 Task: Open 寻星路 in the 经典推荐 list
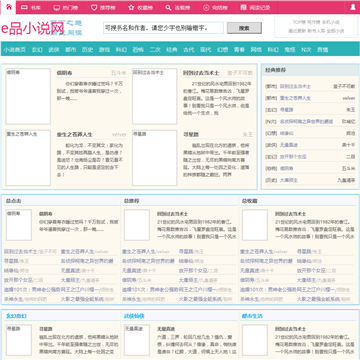tap(286, 110)
